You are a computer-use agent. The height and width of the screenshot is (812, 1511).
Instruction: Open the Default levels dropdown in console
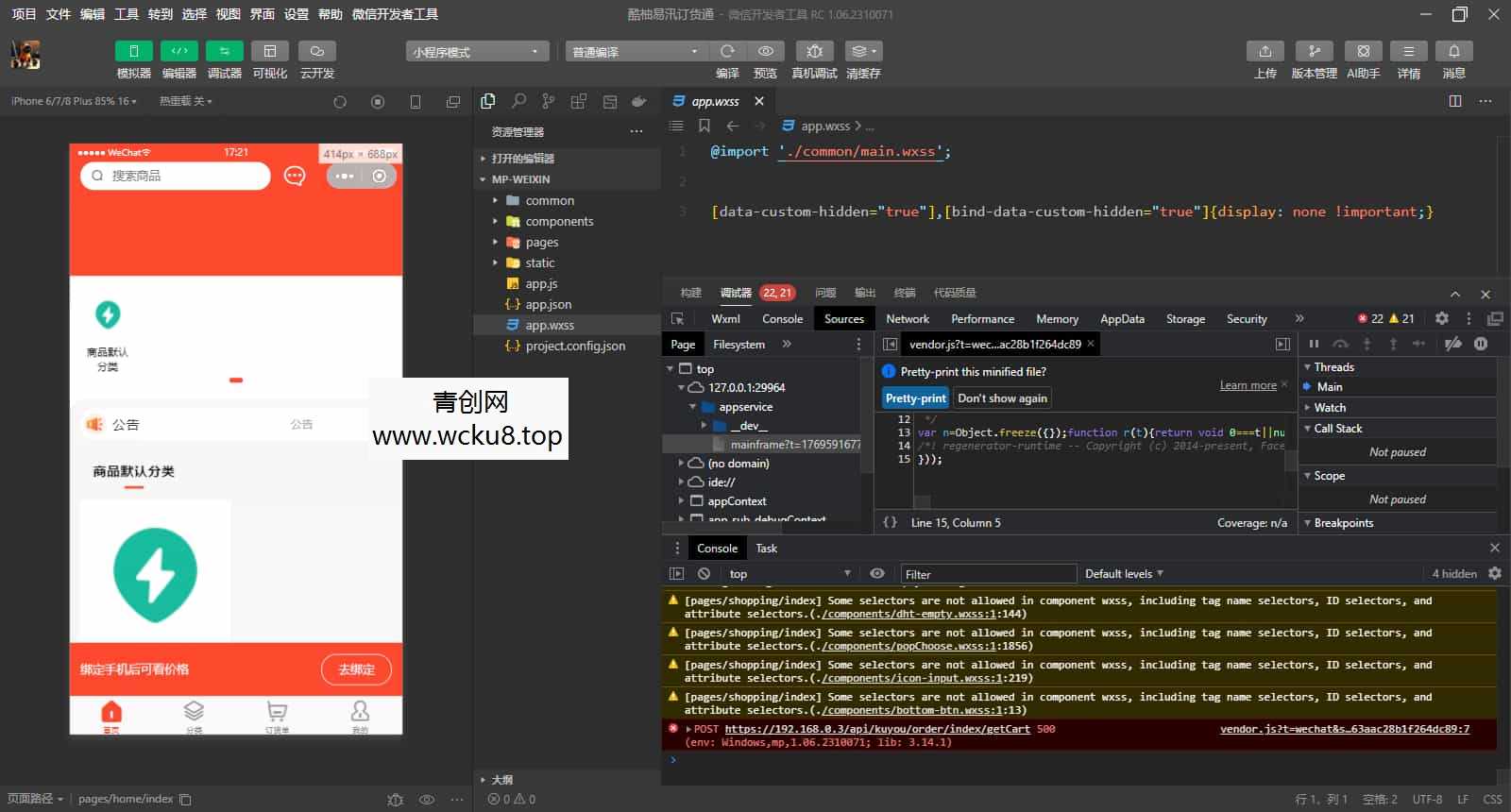click(1124, 574)
